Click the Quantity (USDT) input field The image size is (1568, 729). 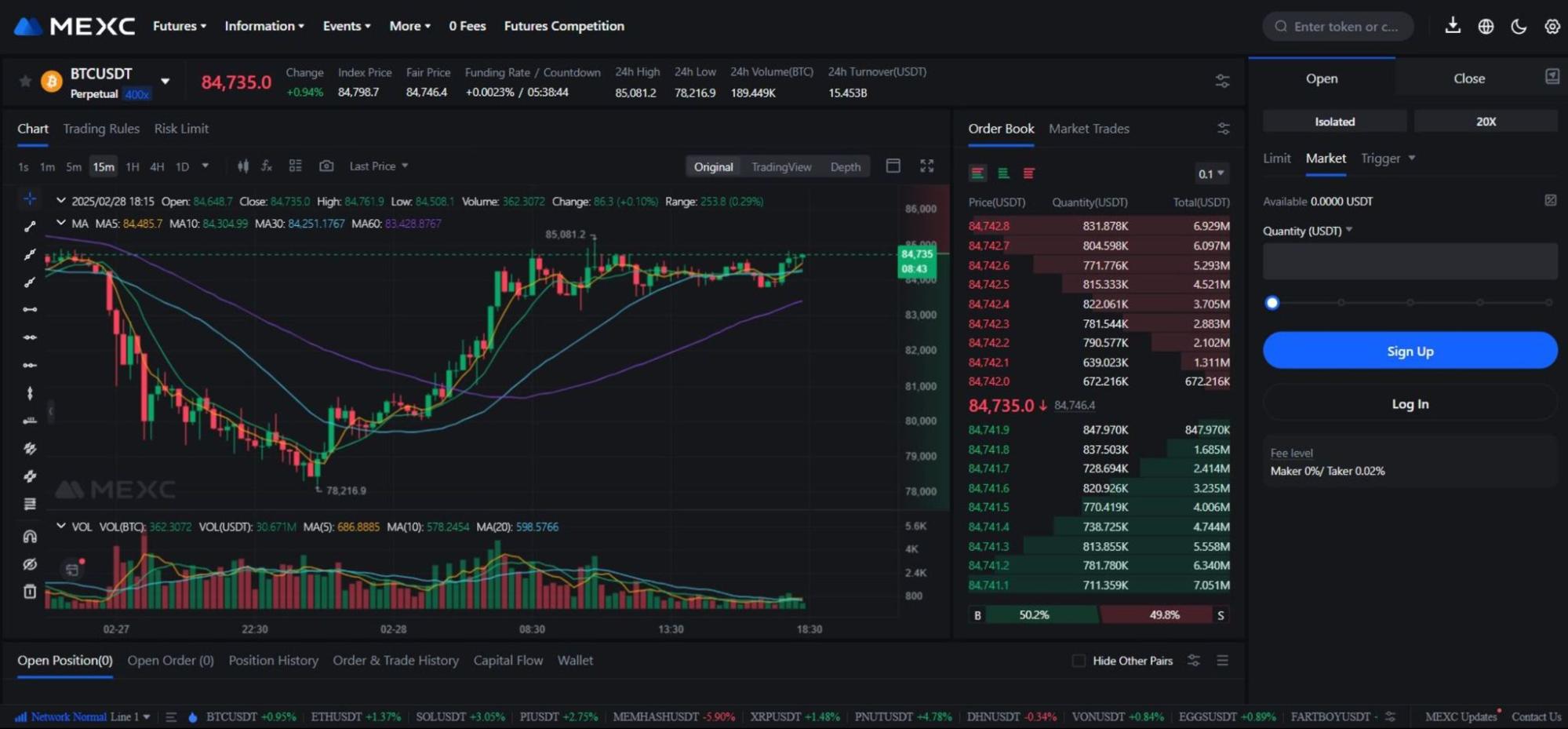[x=1410, y=261]
